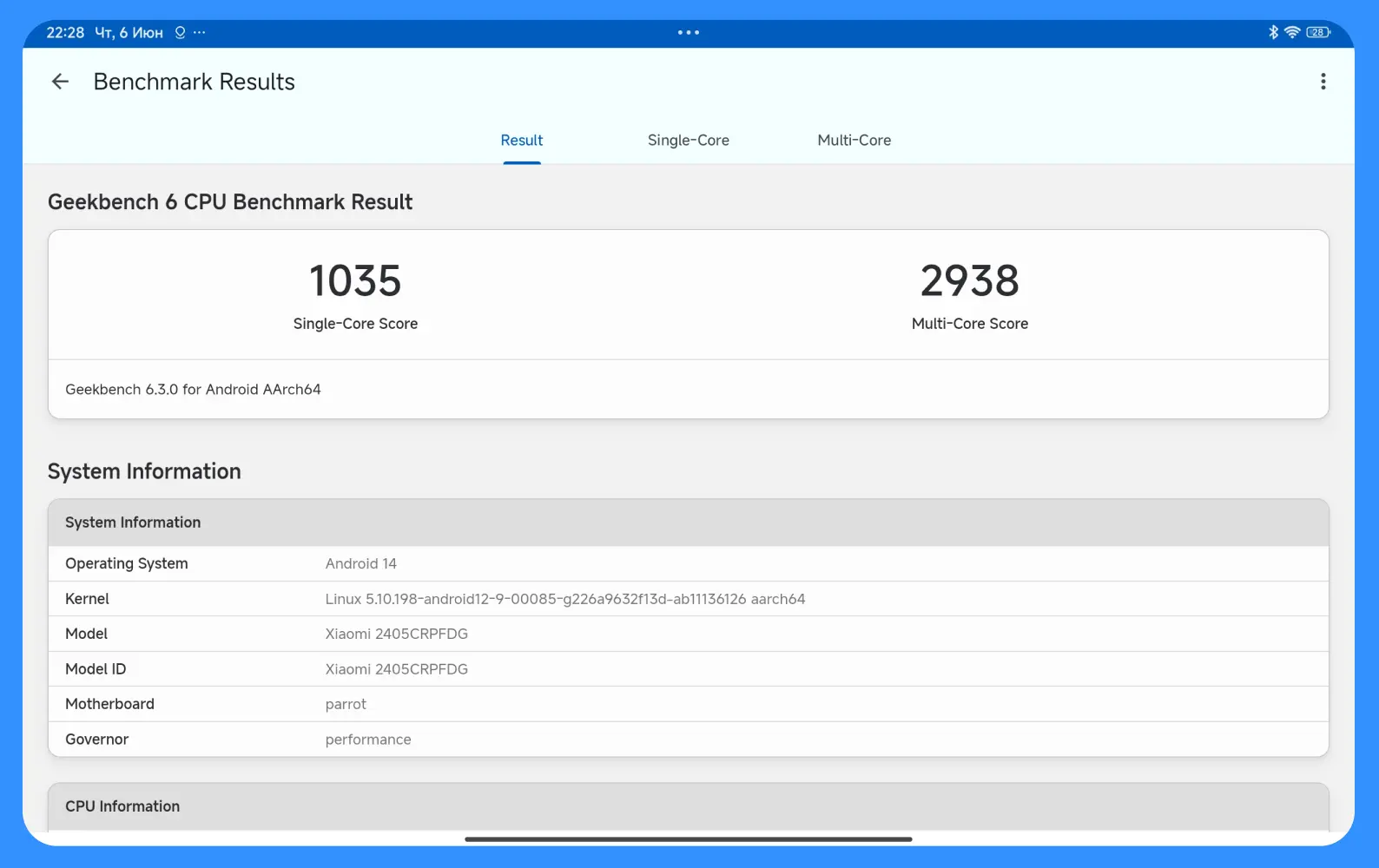
Task: Tap the notification bulb icon in status bar
Action: [180, 32]
